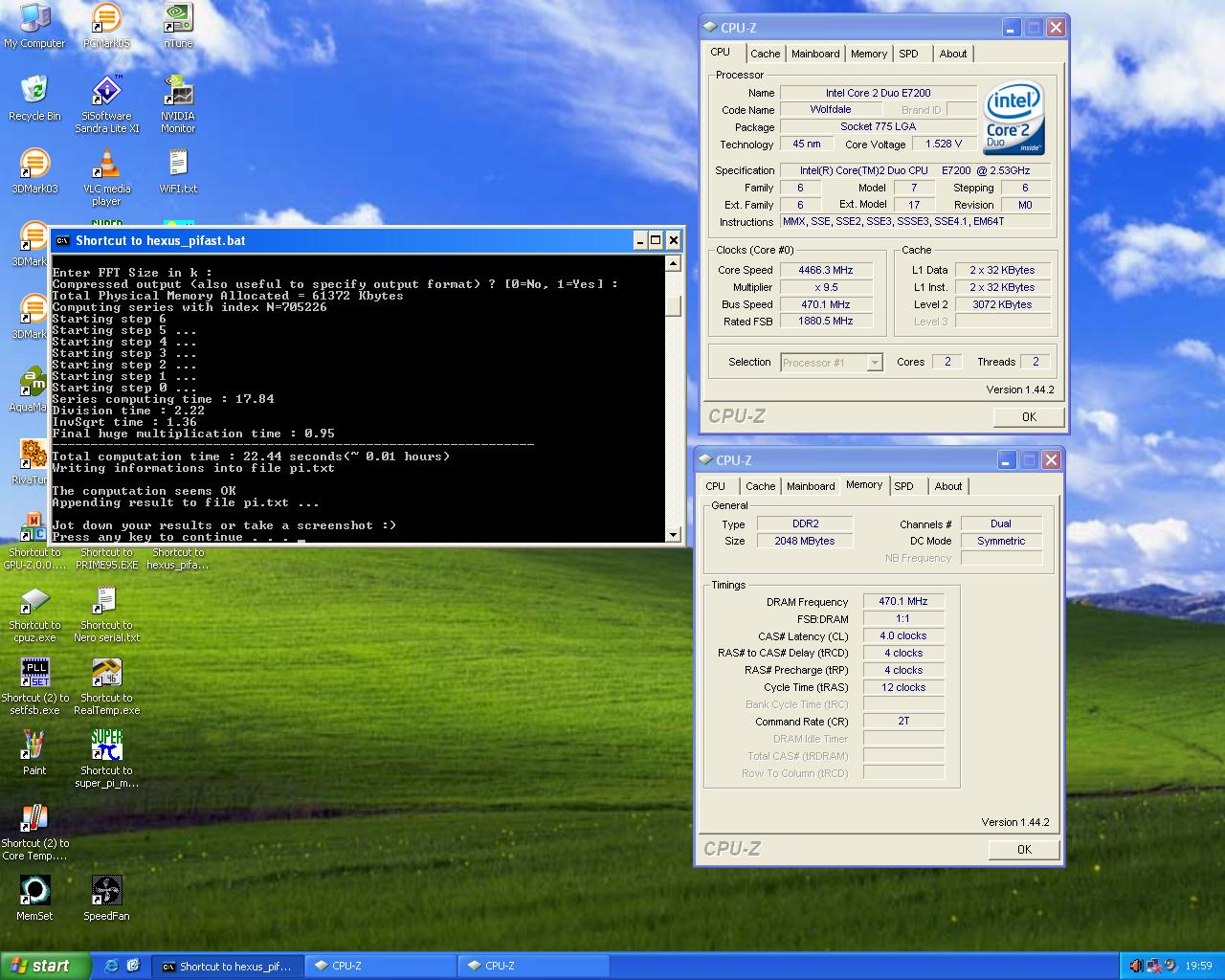Open the nTune desktop icon
The height and width of the screenshot is (980, 1225).
(178, 26)
